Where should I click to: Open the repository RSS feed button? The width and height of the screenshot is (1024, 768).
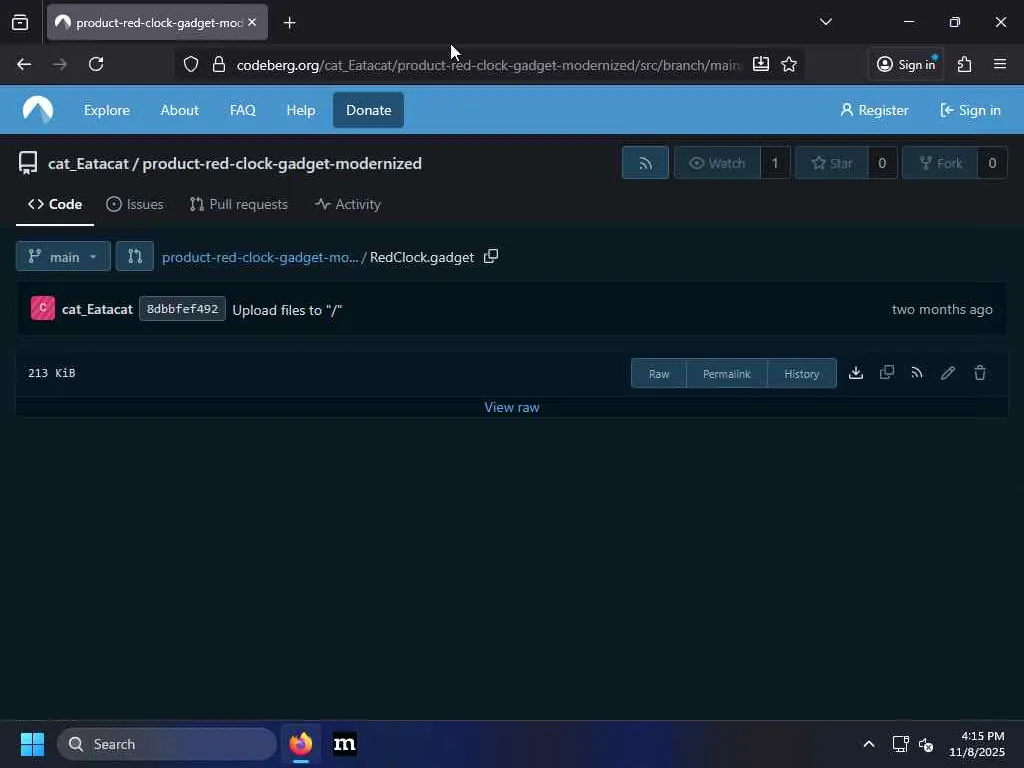(x=645, y=163)
